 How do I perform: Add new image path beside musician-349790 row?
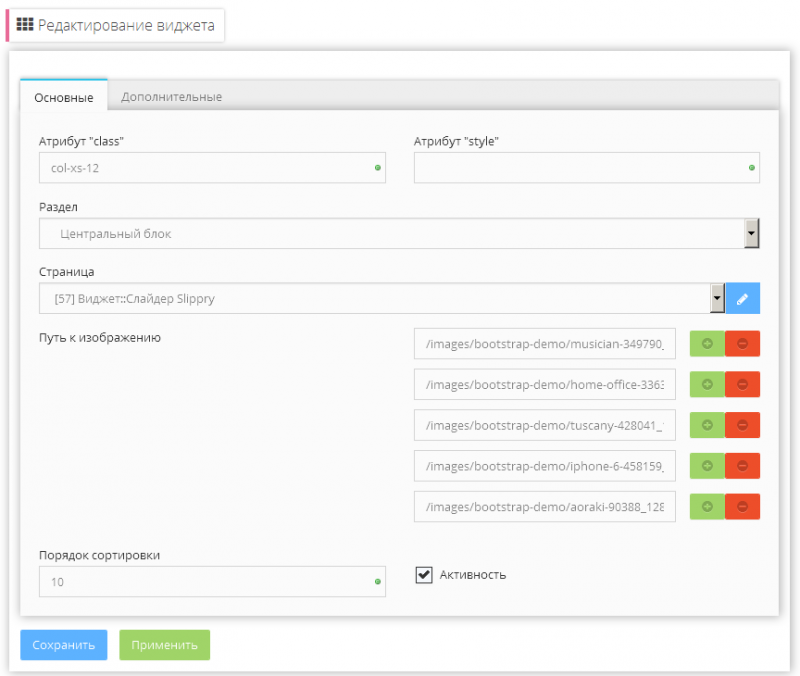pyautogui.click(x=706, y=343)
